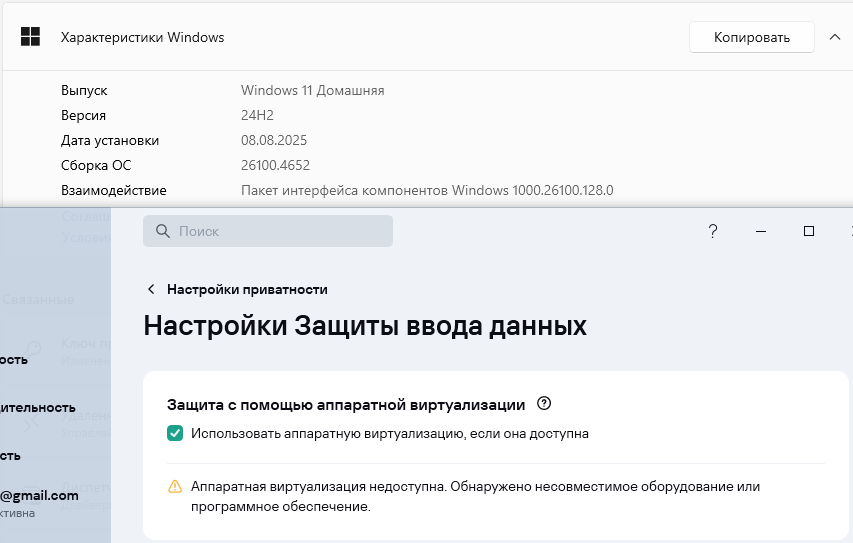Focus the Поиск search field
This screenshot has height=543, width=853.
tap(268, 231)
